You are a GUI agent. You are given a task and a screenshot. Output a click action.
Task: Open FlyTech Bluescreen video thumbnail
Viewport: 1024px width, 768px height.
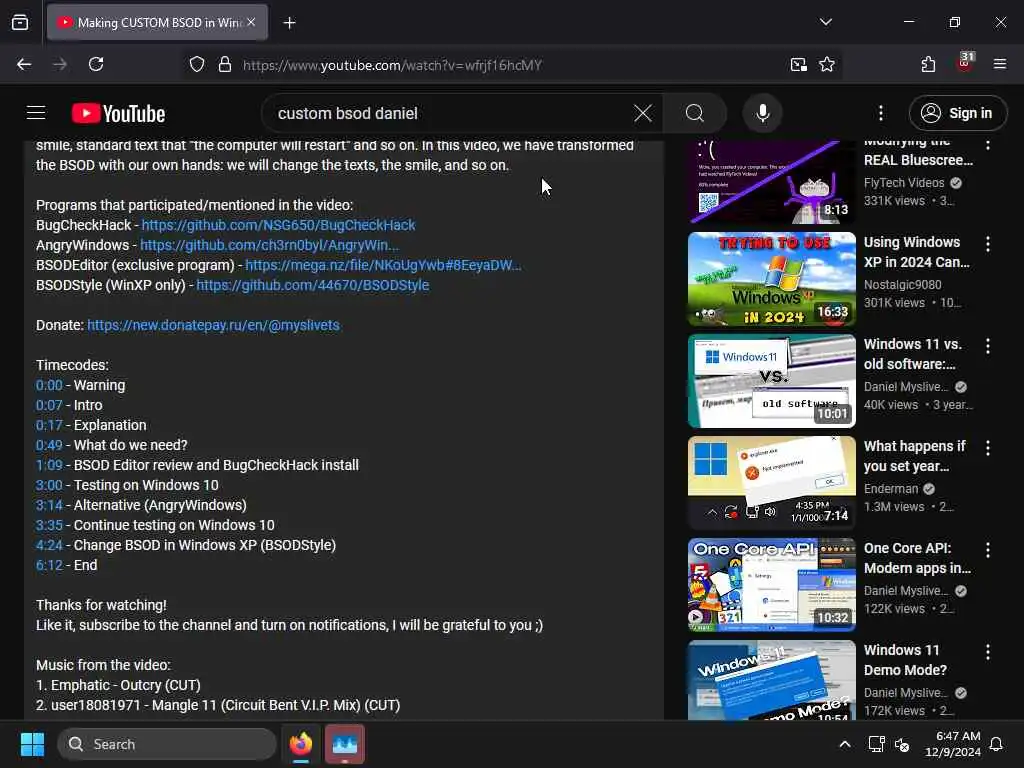click(x=771, y=182)
